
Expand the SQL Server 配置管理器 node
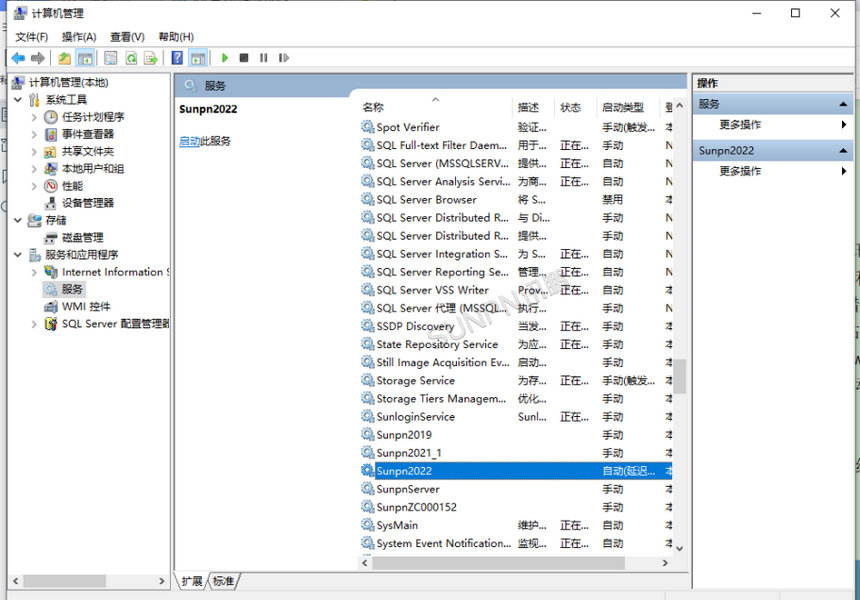34,324
